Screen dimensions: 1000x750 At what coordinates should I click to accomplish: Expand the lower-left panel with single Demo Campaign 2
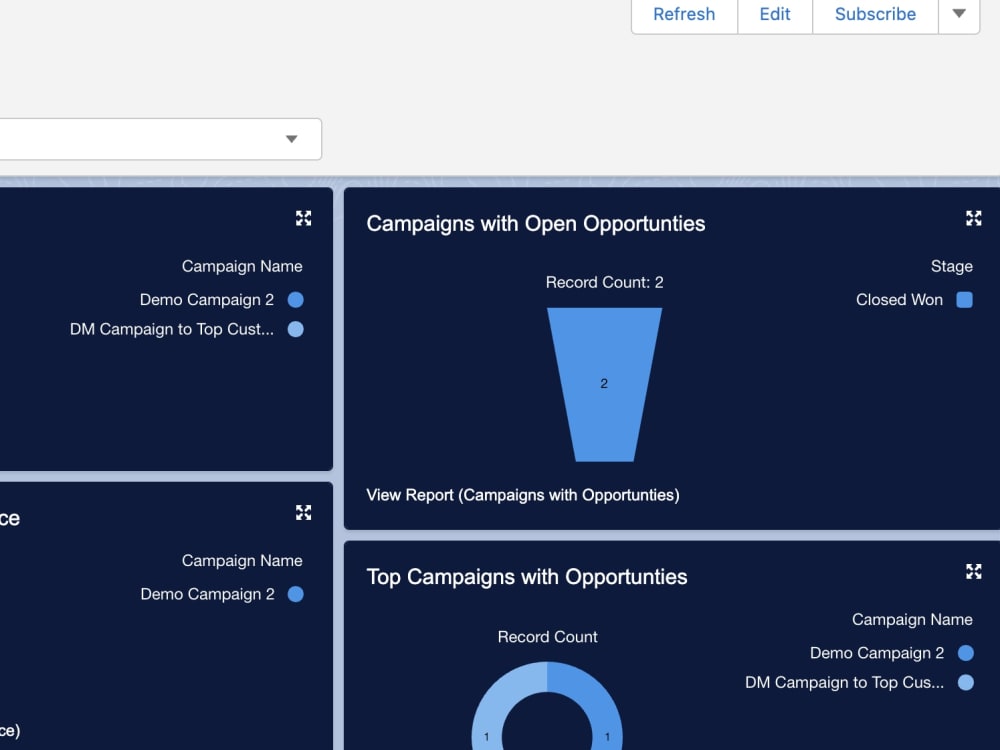click(304, 513)
